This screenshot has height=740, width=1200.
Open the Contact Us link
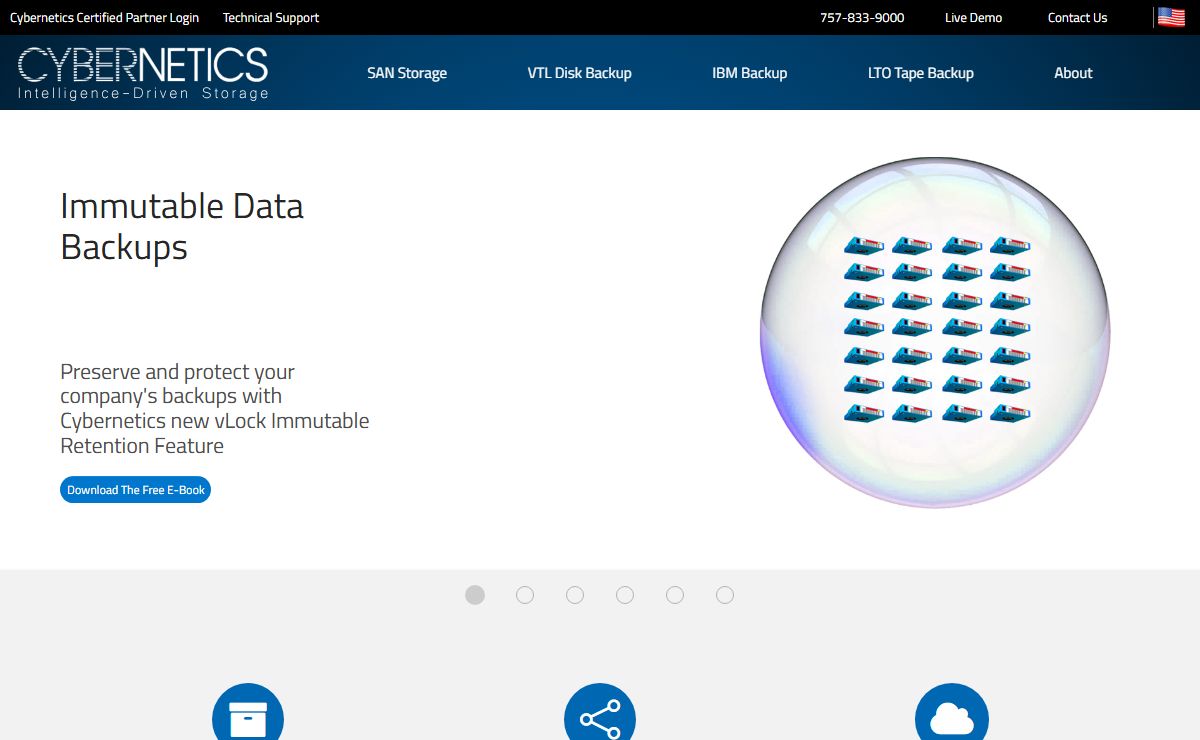pos(1077,18)
